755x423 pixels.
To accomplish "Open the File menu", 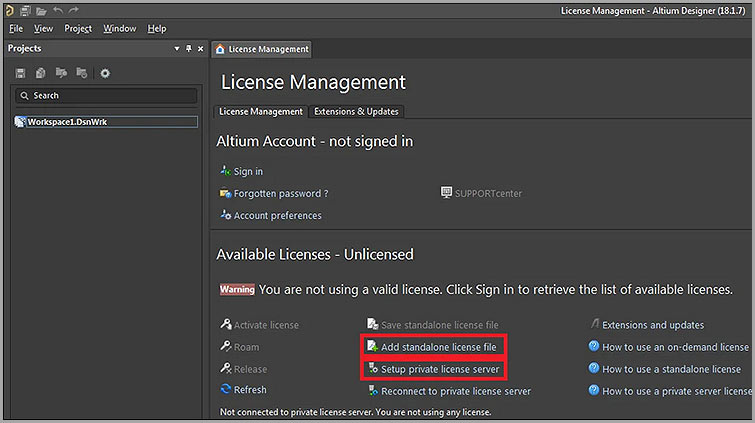I will 16,29.
